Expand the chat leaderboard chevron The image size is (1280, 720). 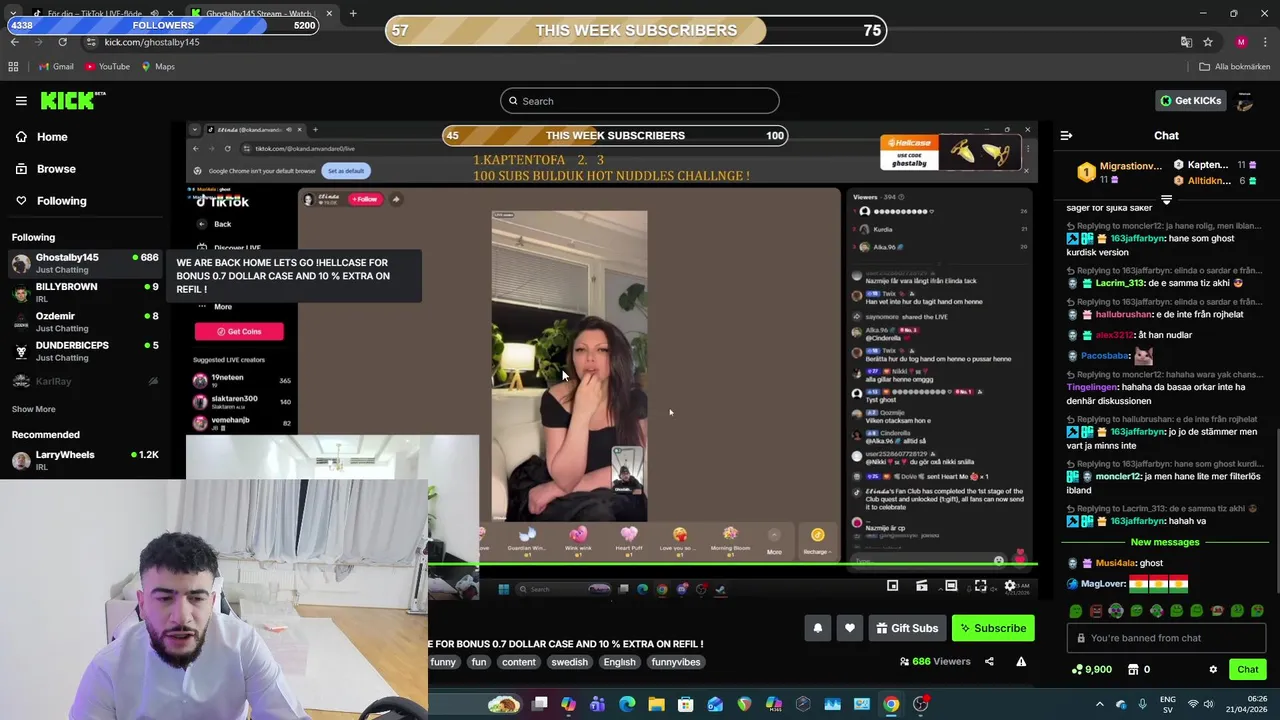pos(1166,200)
